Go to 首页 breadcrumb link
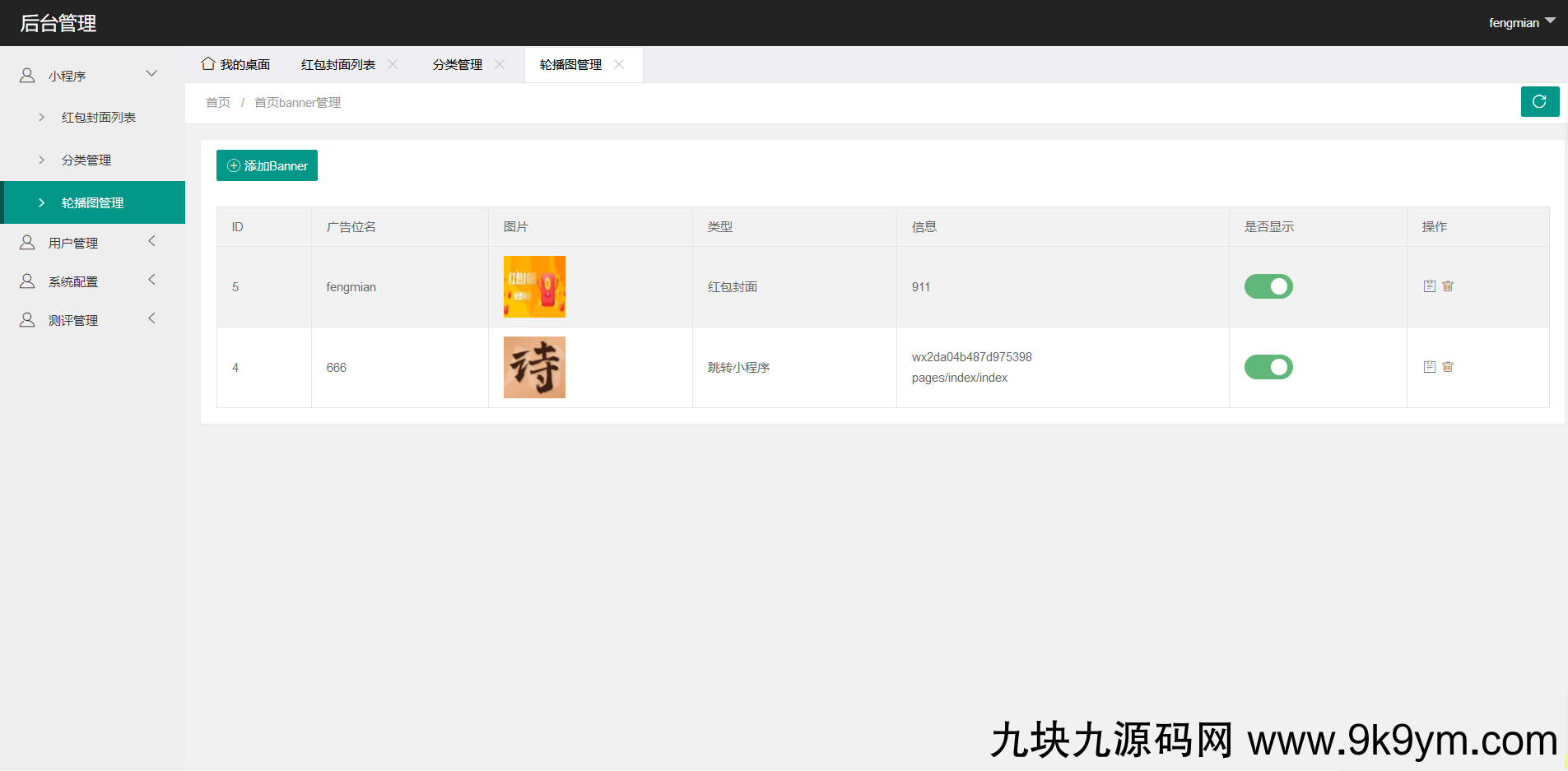This screenshot has height=771, width=1568. point(218,103)
